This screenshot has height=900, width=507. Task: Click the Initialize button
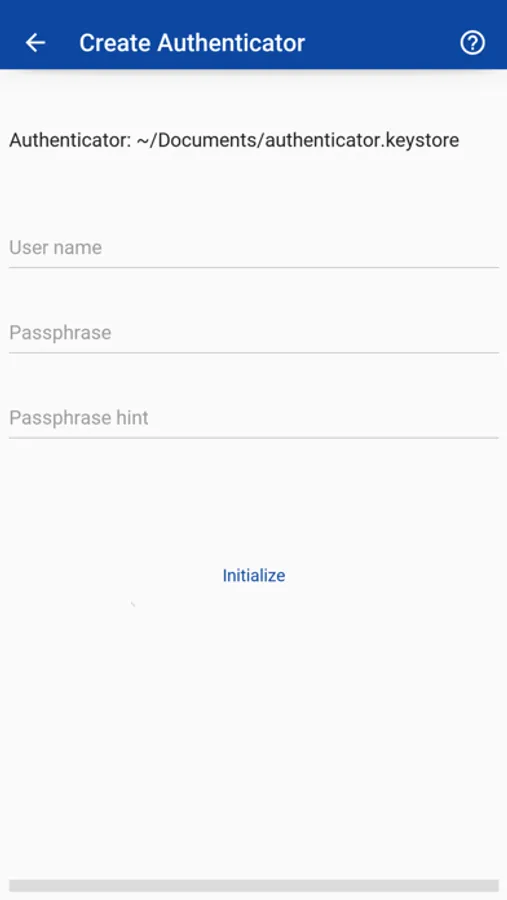(x=254, y=575)
